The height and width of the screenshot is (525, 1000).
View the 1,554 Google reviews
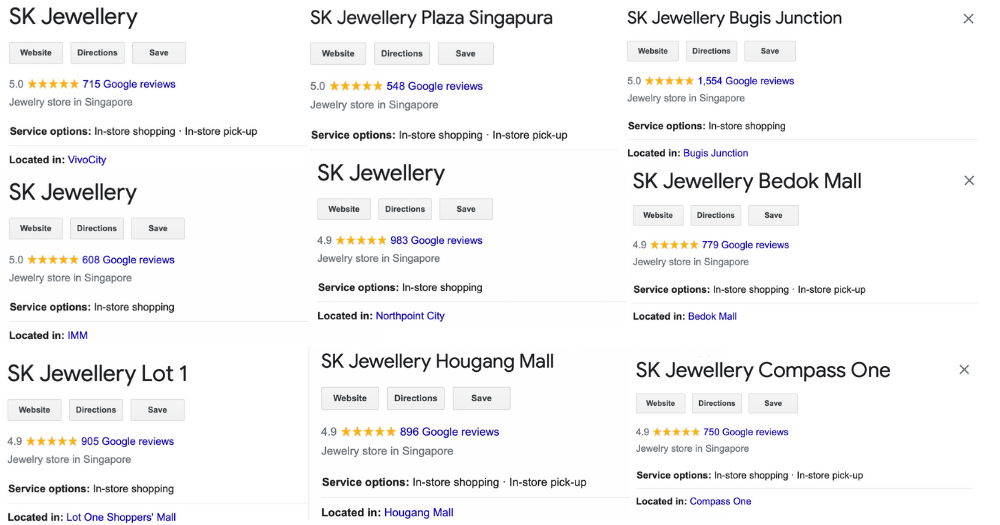pyautogui.click(x=746, y=81)
